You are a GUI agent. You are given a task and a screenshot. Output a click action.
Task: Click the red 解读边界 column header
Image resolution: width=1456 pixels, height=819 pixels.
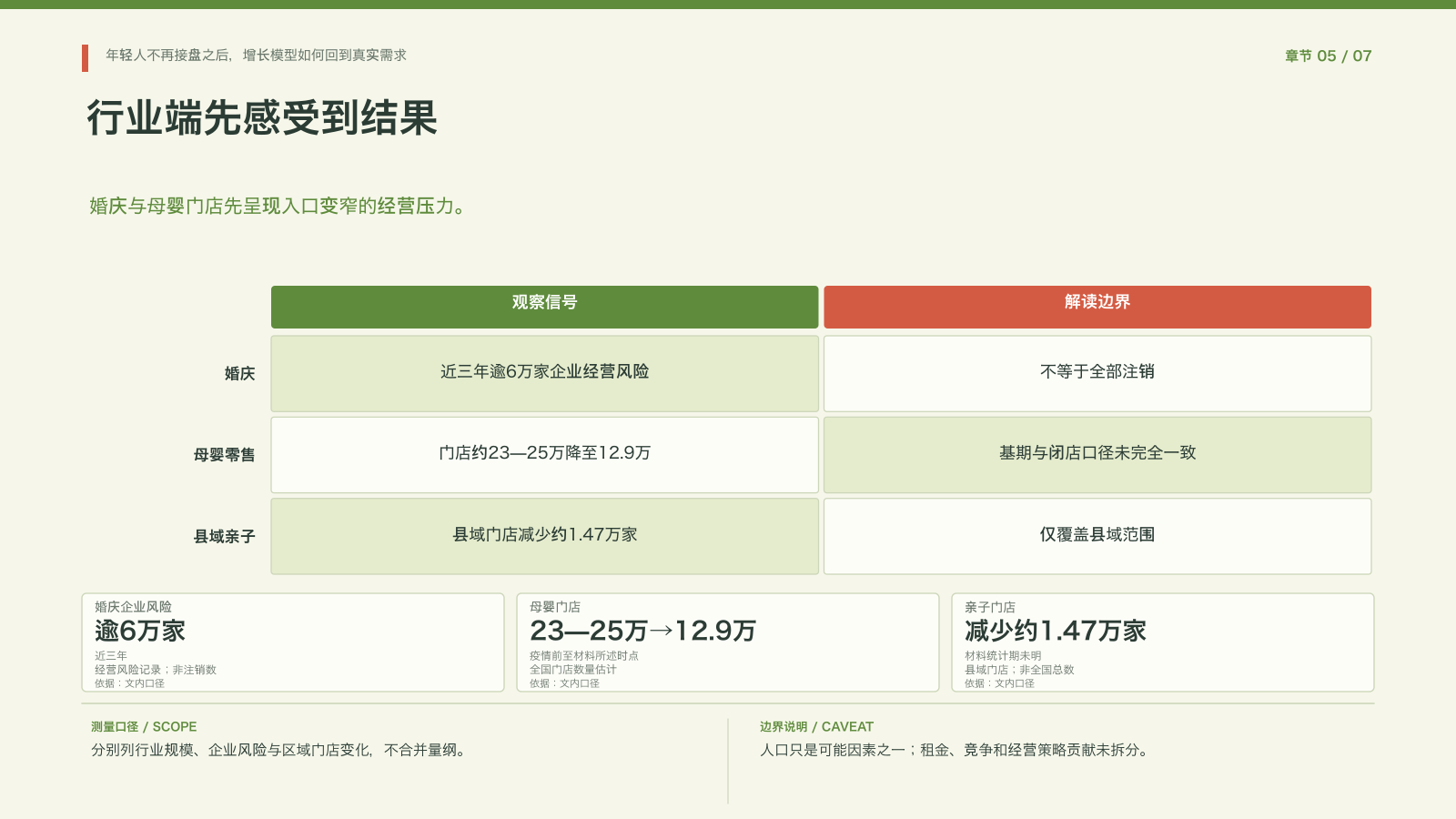click(1097, 307)
